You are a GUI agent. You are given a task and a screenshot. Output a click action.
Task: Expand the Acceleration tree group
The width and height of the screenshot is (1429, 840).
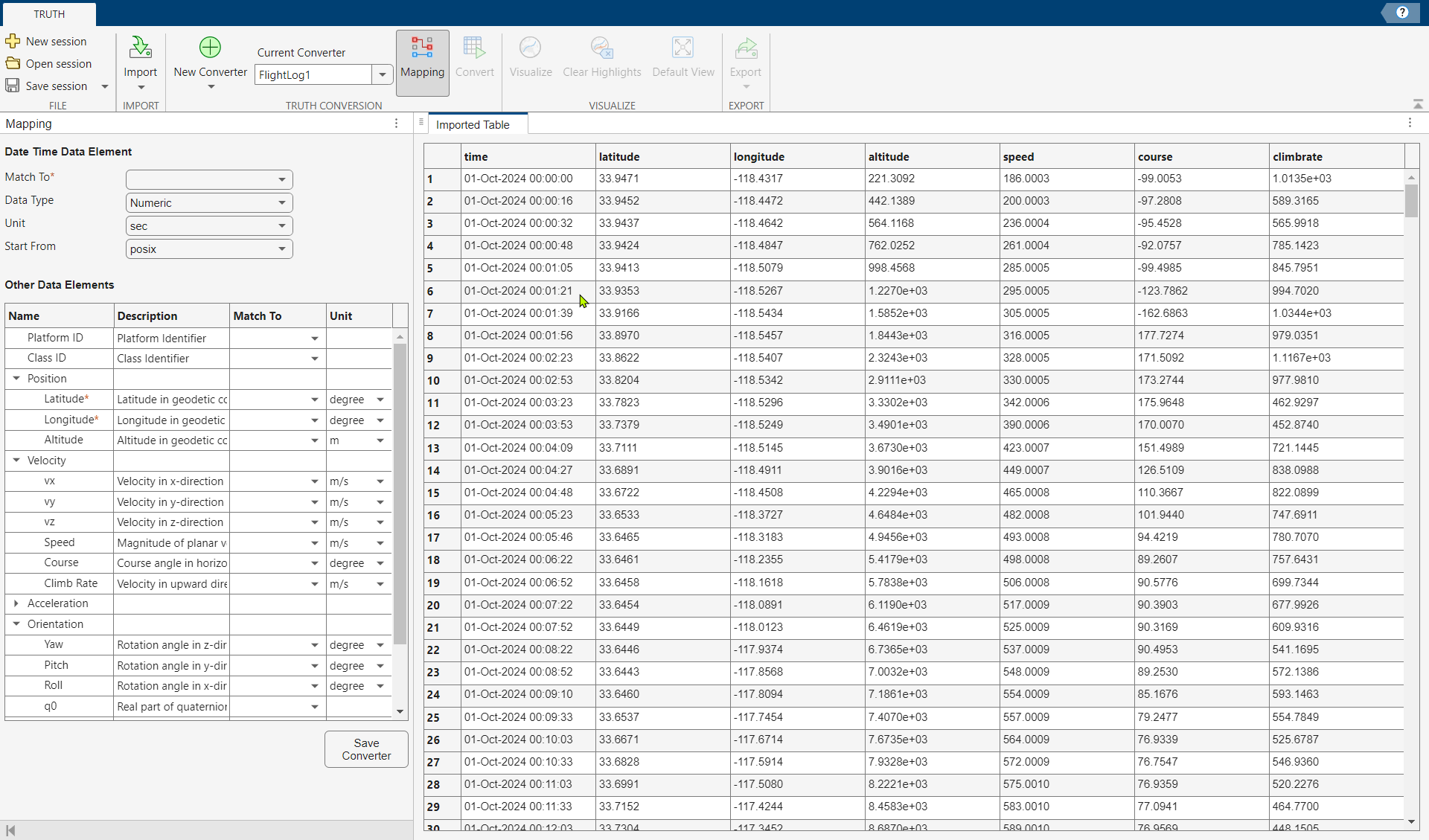tap(16, 603)
